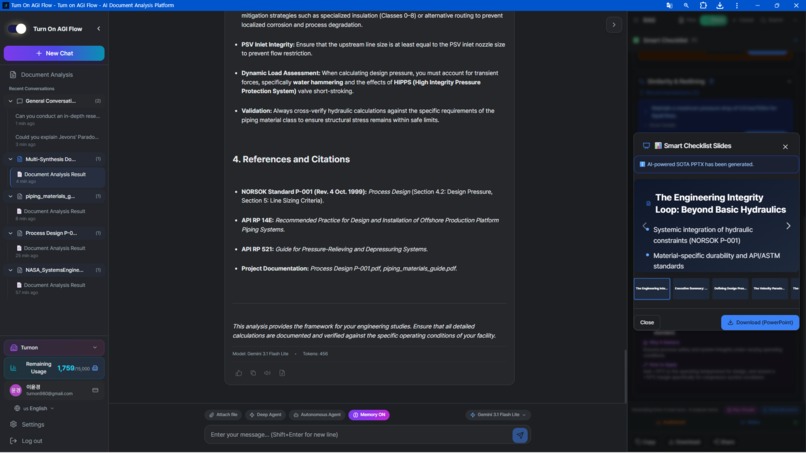Collapse the NASA_SystemsEngine... group
Viewport: 806px width, 453px height.
pos(10,270)
